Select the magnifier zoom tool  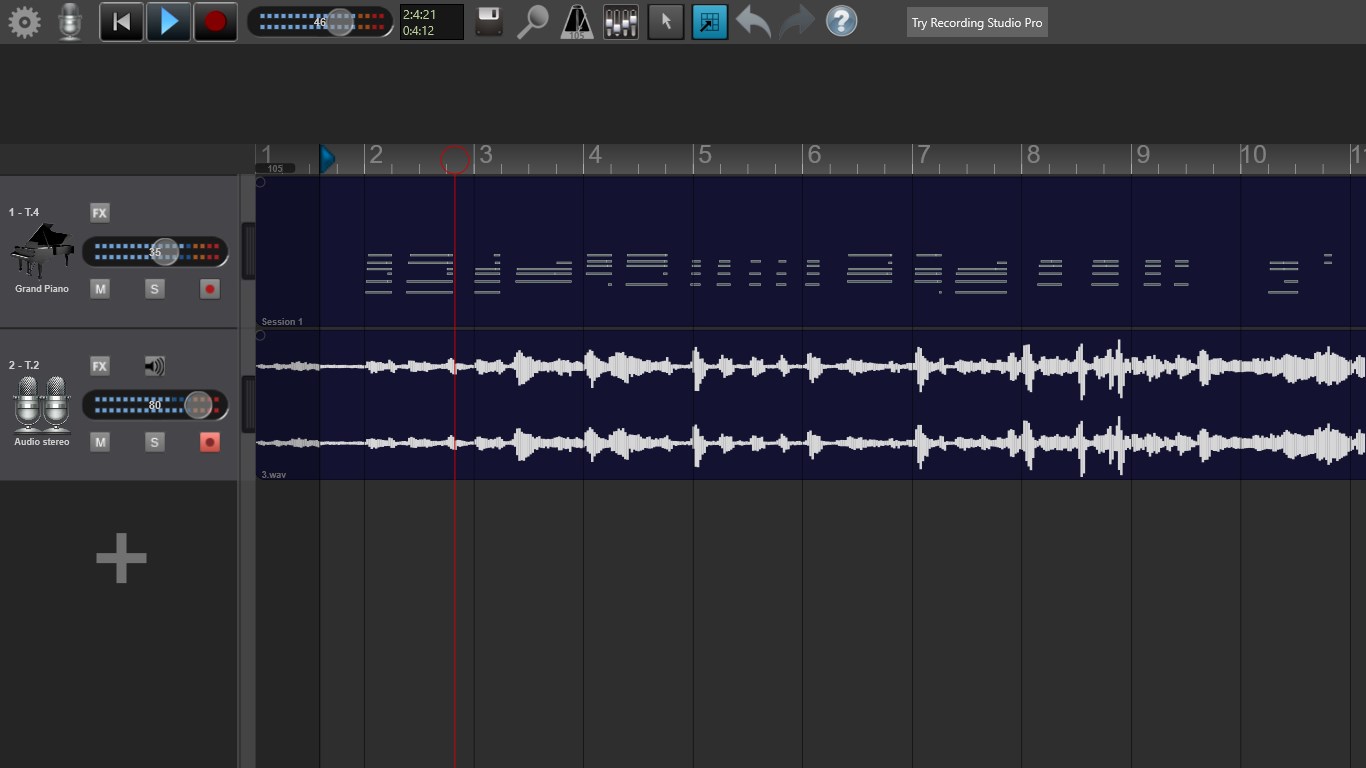pos(533,21)
